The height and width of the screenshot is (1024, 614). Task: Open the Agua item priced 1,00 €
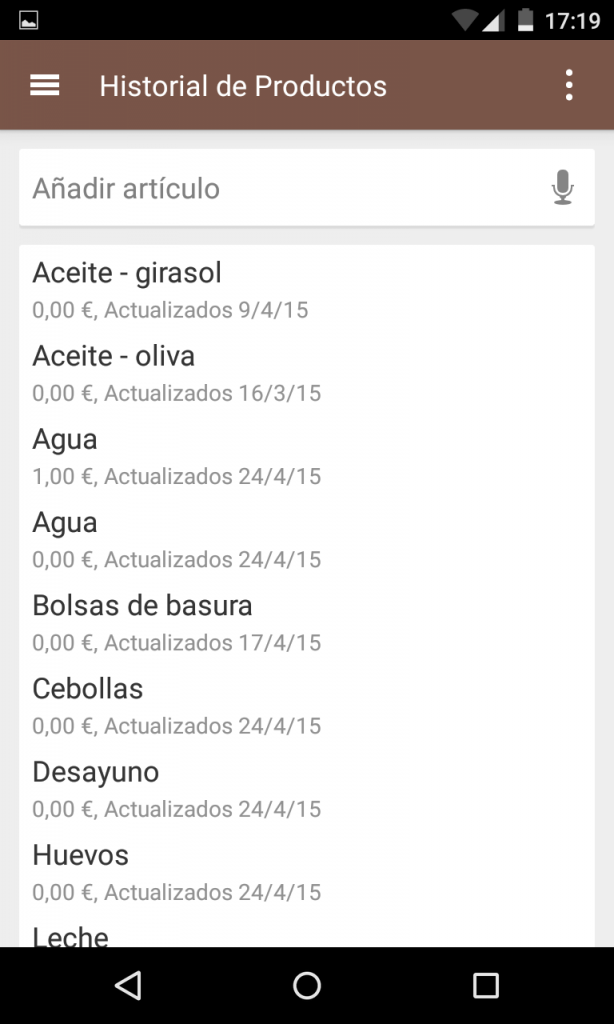click(x=307, y=456)
